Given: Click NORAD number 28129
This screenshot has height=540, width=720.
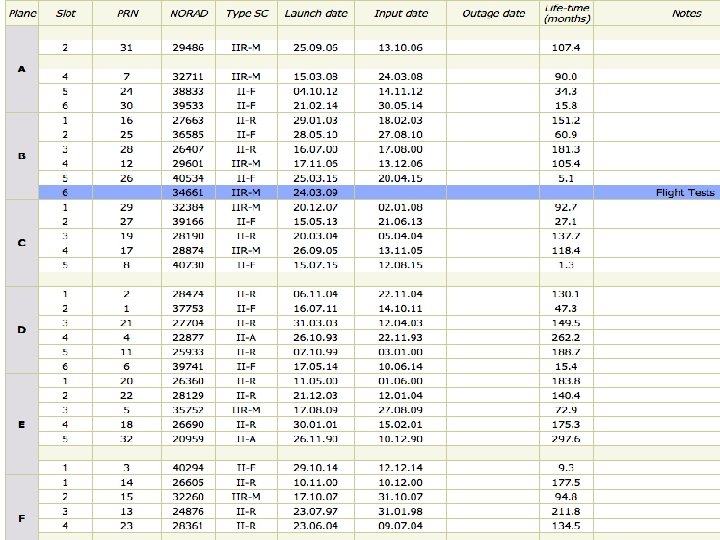Looking at the screenshot, I should (188, 395).
